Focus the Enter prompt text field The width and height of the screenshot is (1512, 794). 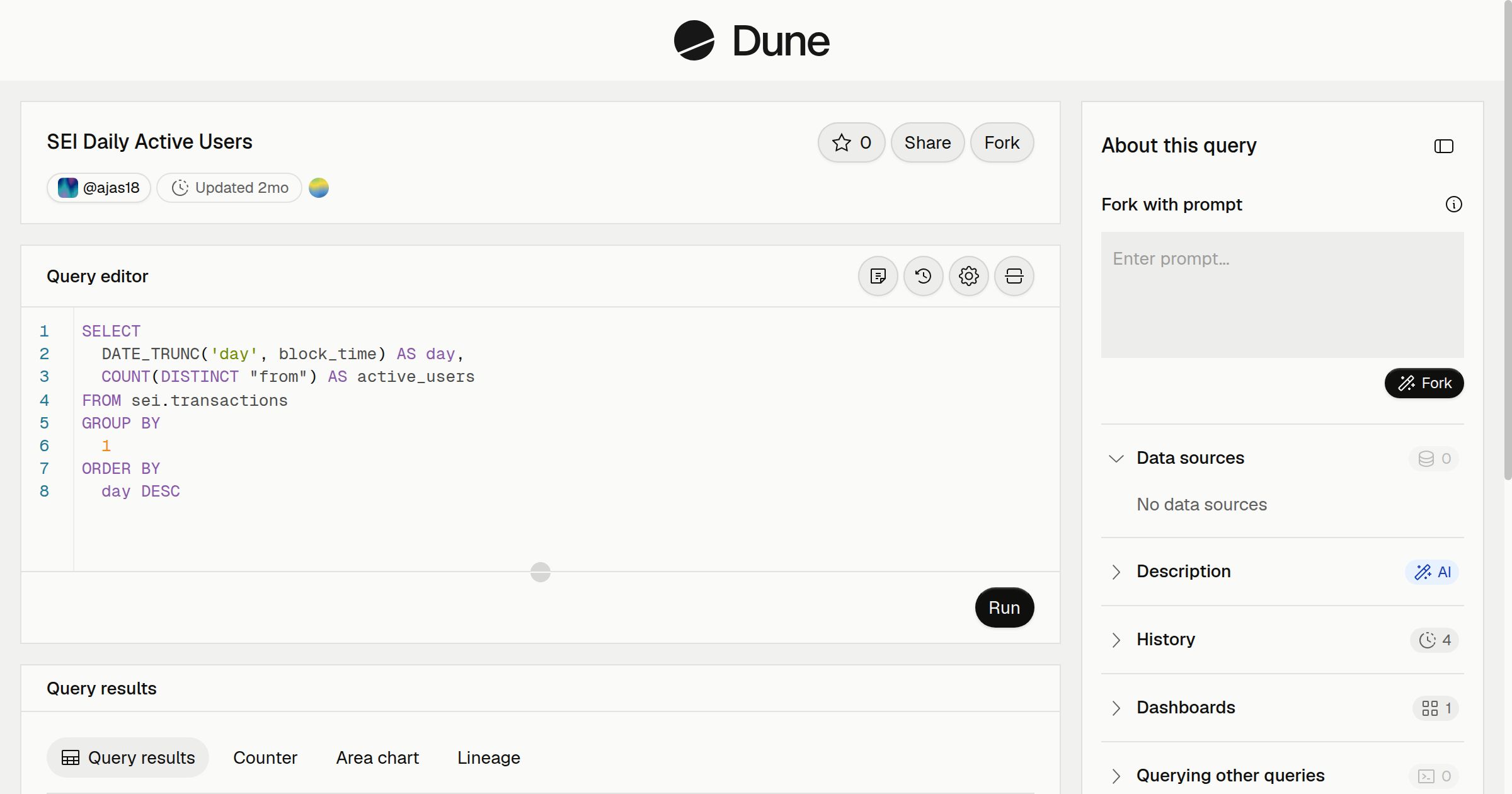click(x=1283, y=295)
